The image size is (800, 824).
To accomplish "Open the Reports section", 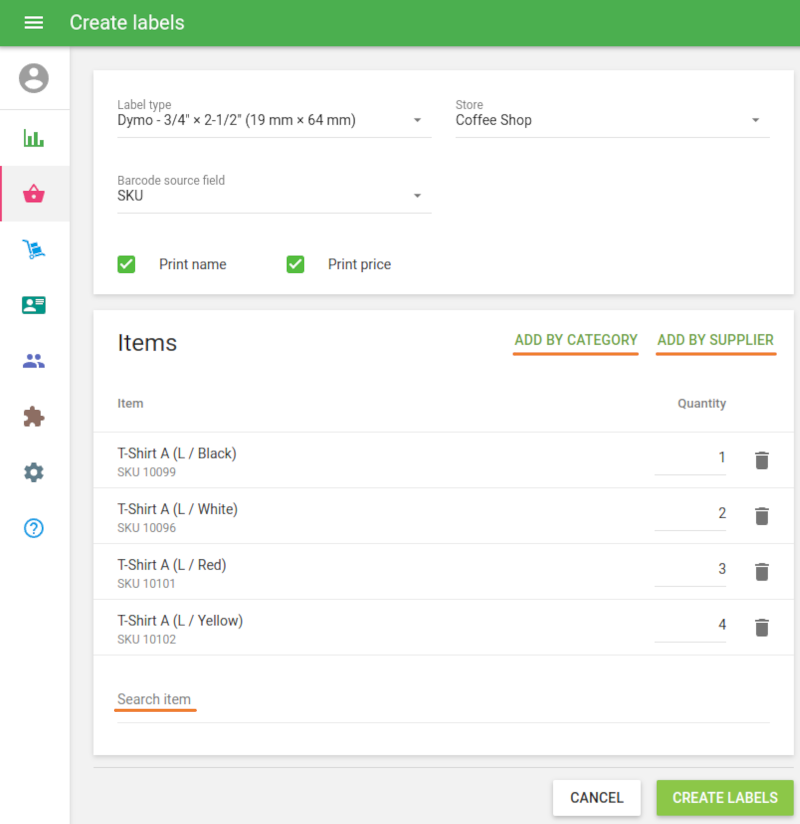I will [33, 137].
